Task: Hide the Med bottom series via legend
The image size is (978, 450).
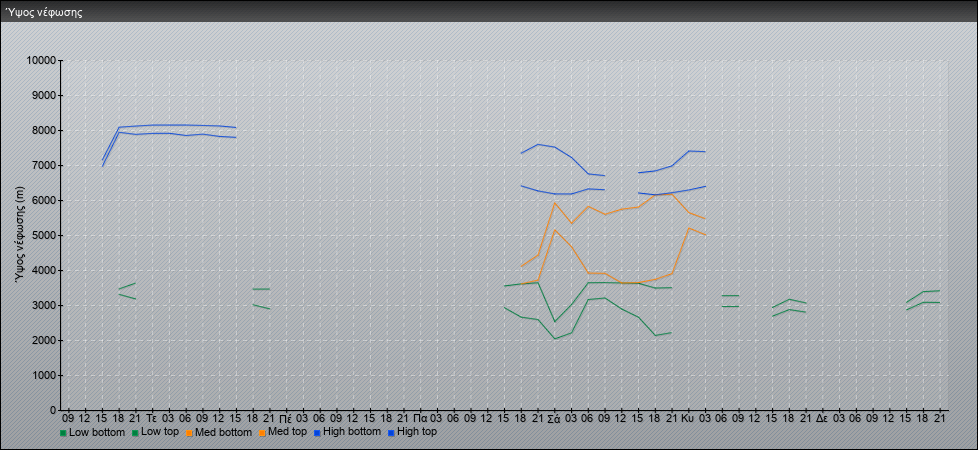Action: pos(218,432)
